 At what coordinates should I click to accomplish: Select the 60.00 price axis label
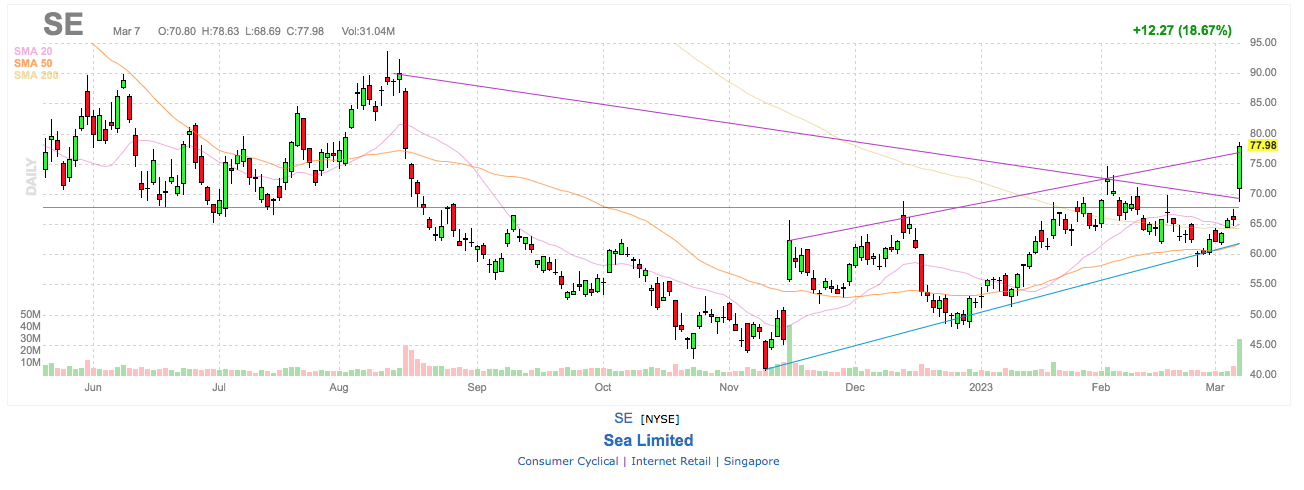click(1265, 254)
